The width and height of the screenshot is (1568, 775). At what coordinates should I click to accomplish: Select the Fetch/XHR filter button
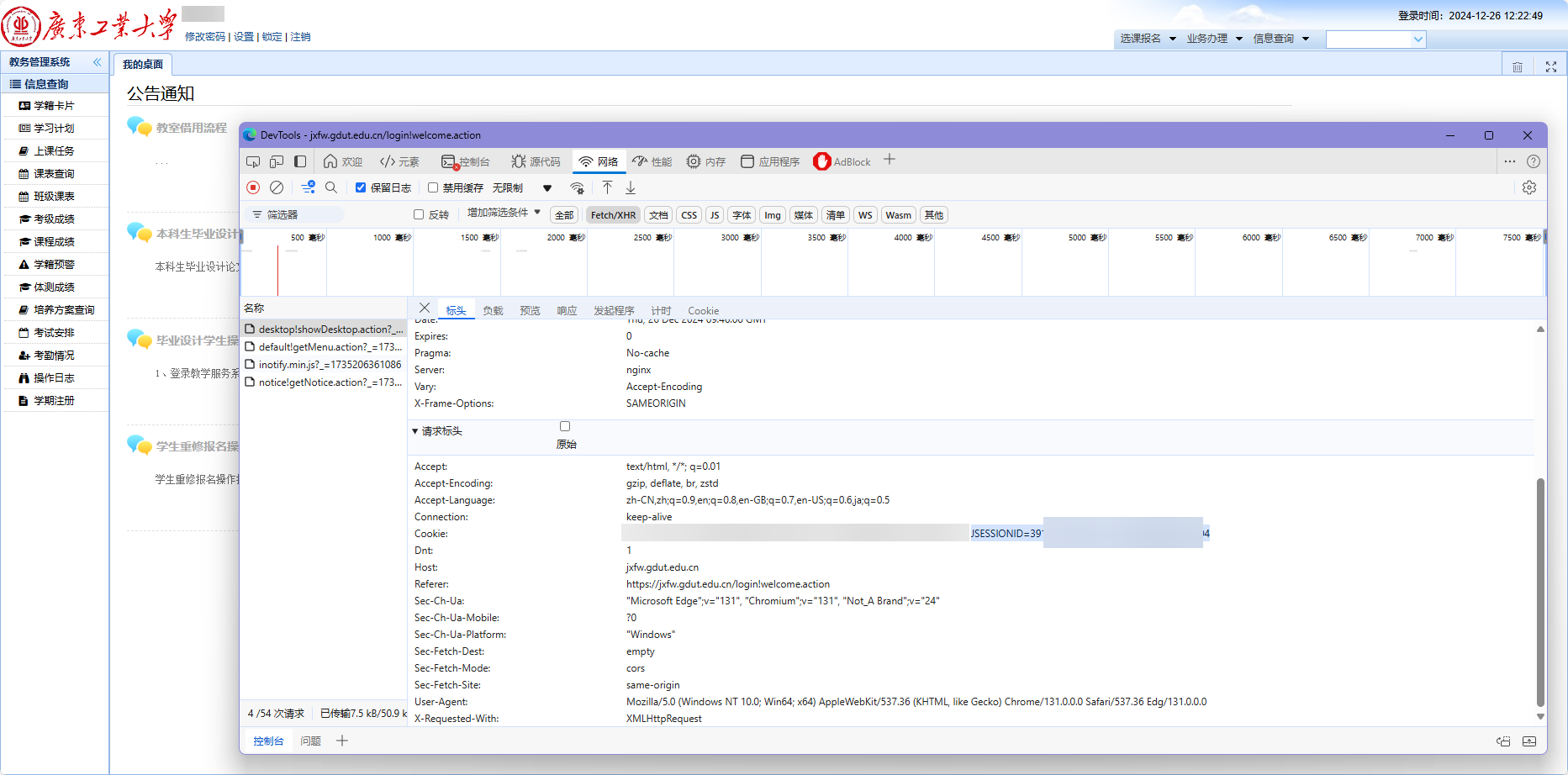613,215
